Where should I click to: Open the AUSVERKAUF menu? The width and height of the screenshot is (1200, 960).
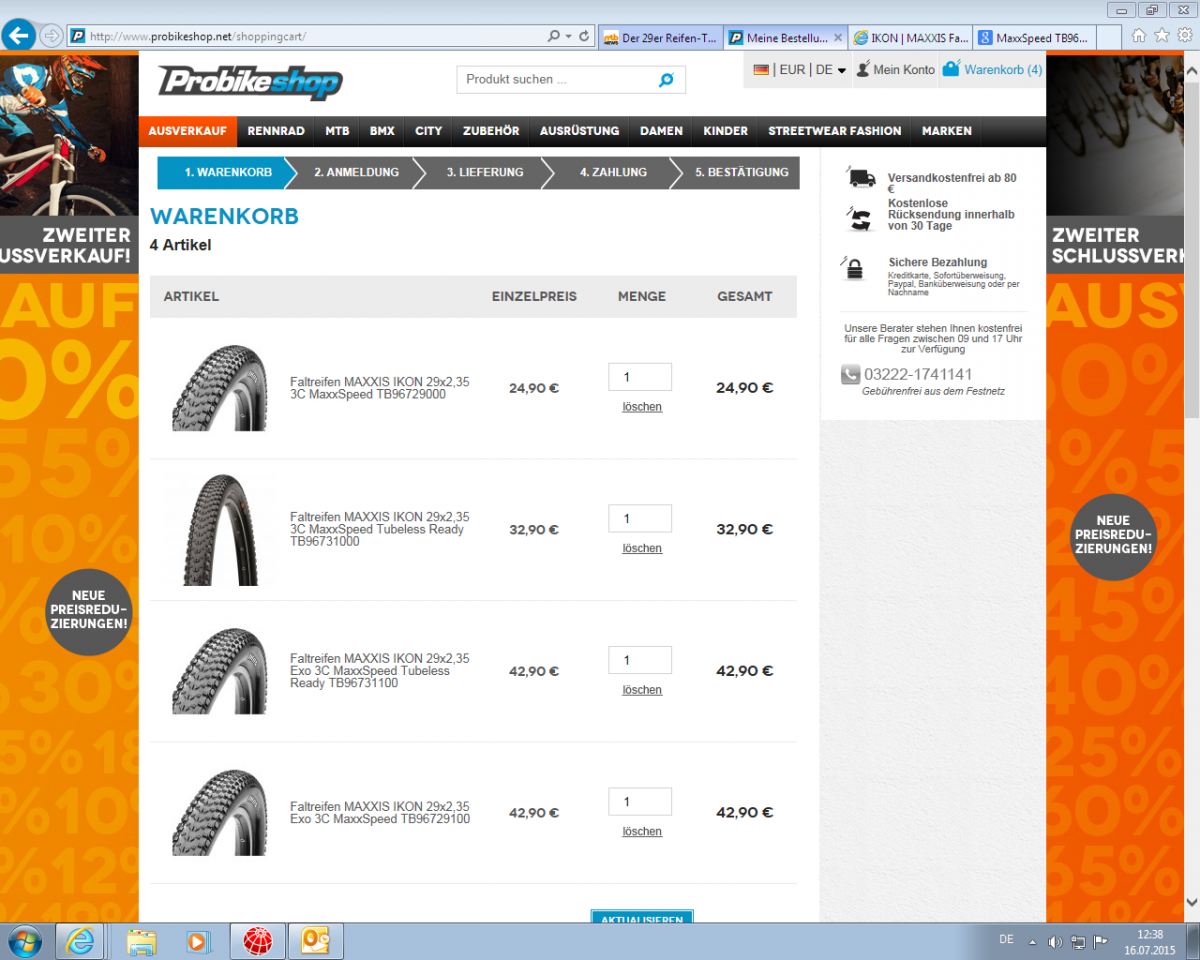coord(188,131)
